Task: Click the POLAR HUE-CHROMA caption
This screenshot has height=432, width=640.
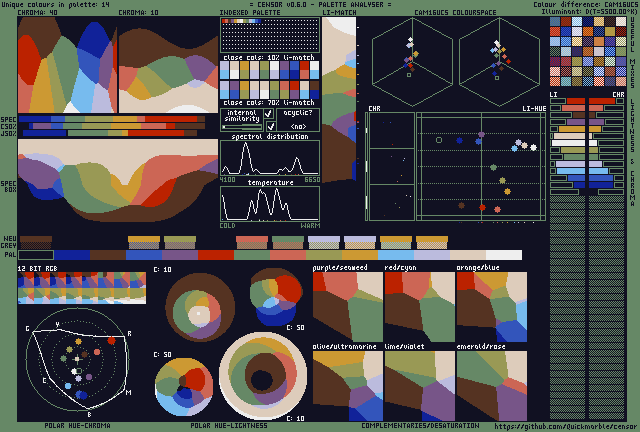Action: click(78, 426)
